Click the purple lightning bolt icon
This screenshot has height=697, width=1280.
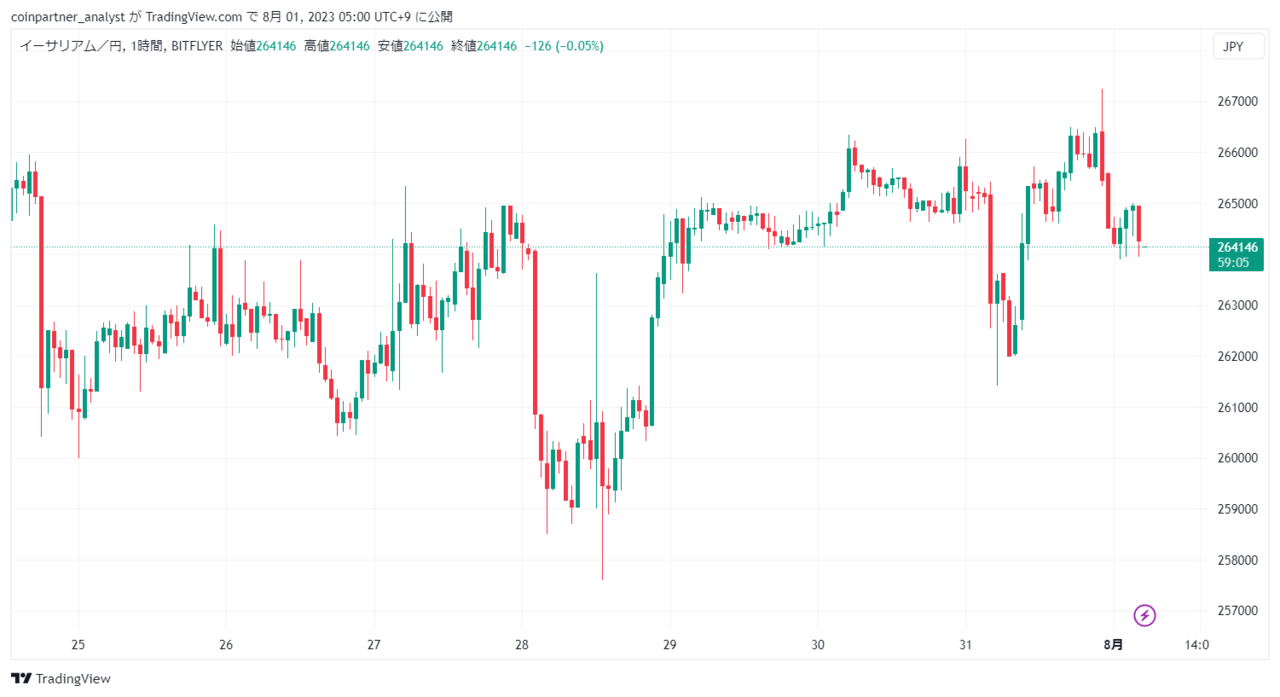[x=1145, y=615]
